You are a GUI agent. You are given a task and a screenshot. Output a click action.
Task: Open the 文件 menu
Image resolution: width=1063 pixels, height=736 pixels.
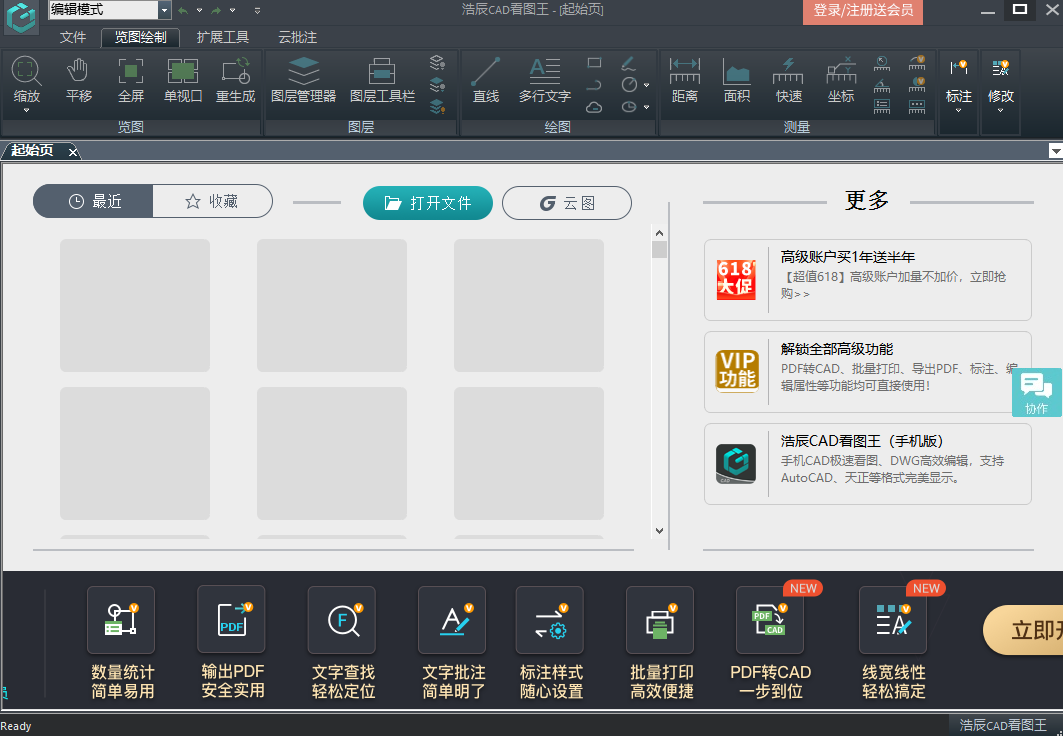pyautogui.click(x=73, y=37)
